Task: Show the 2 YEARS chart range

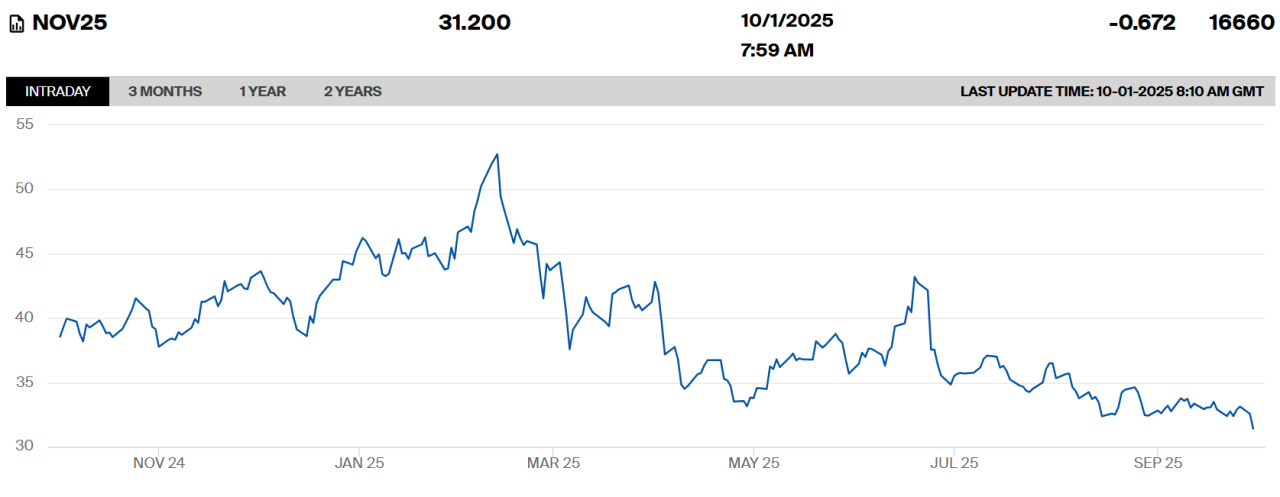Action: point(352,92)
